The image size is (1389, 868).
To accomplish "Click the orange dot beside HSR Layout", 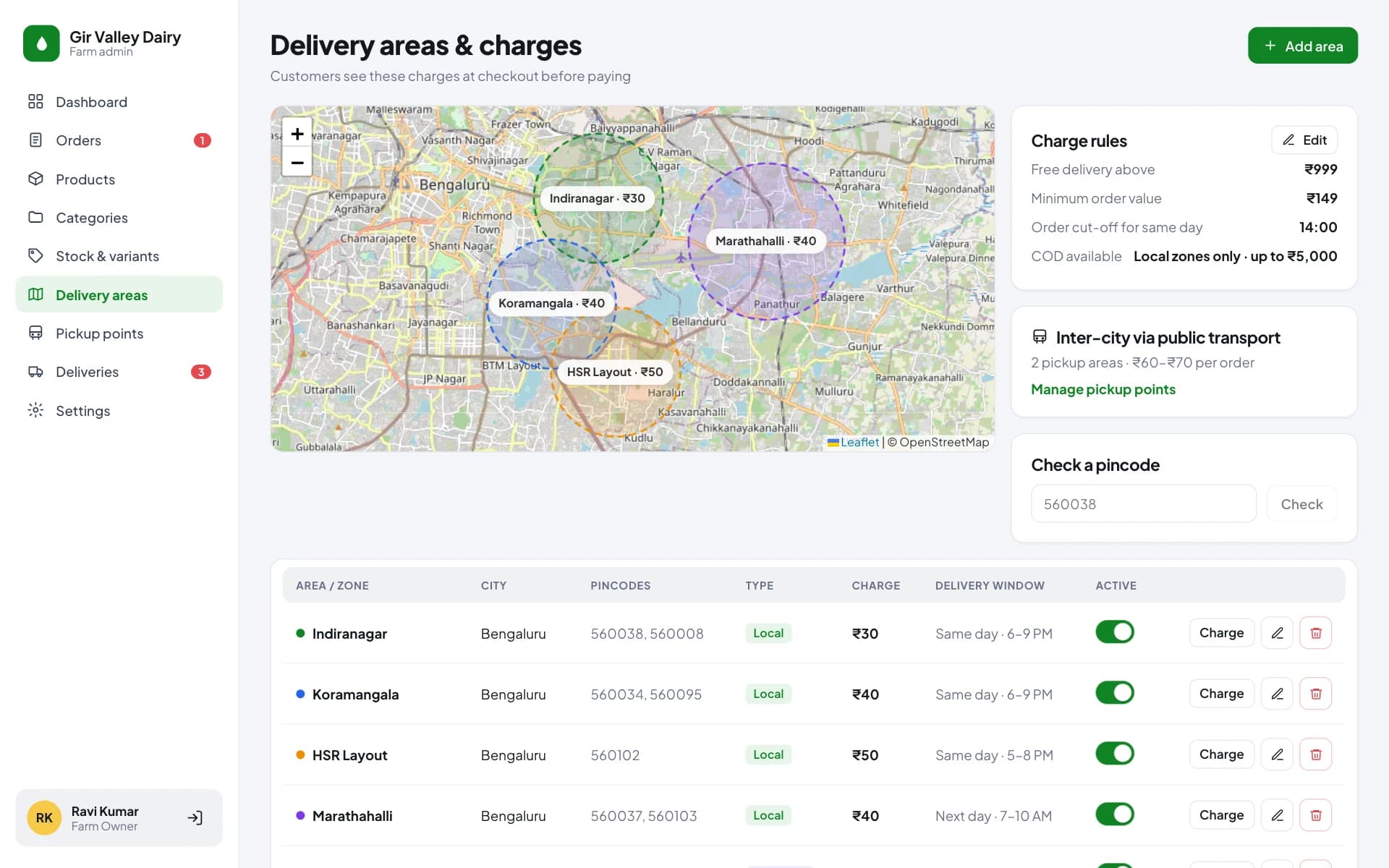I will (300, 754).
